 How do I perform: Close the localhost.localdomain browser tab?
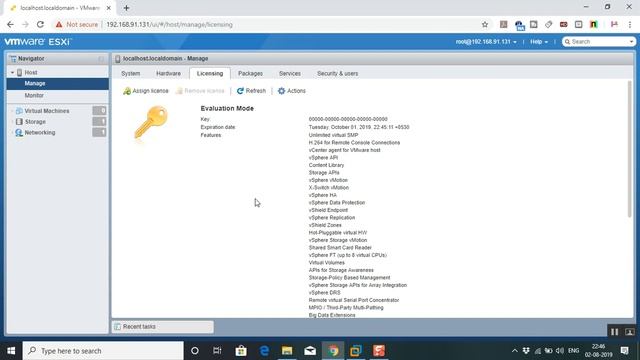tap(109, 8)
